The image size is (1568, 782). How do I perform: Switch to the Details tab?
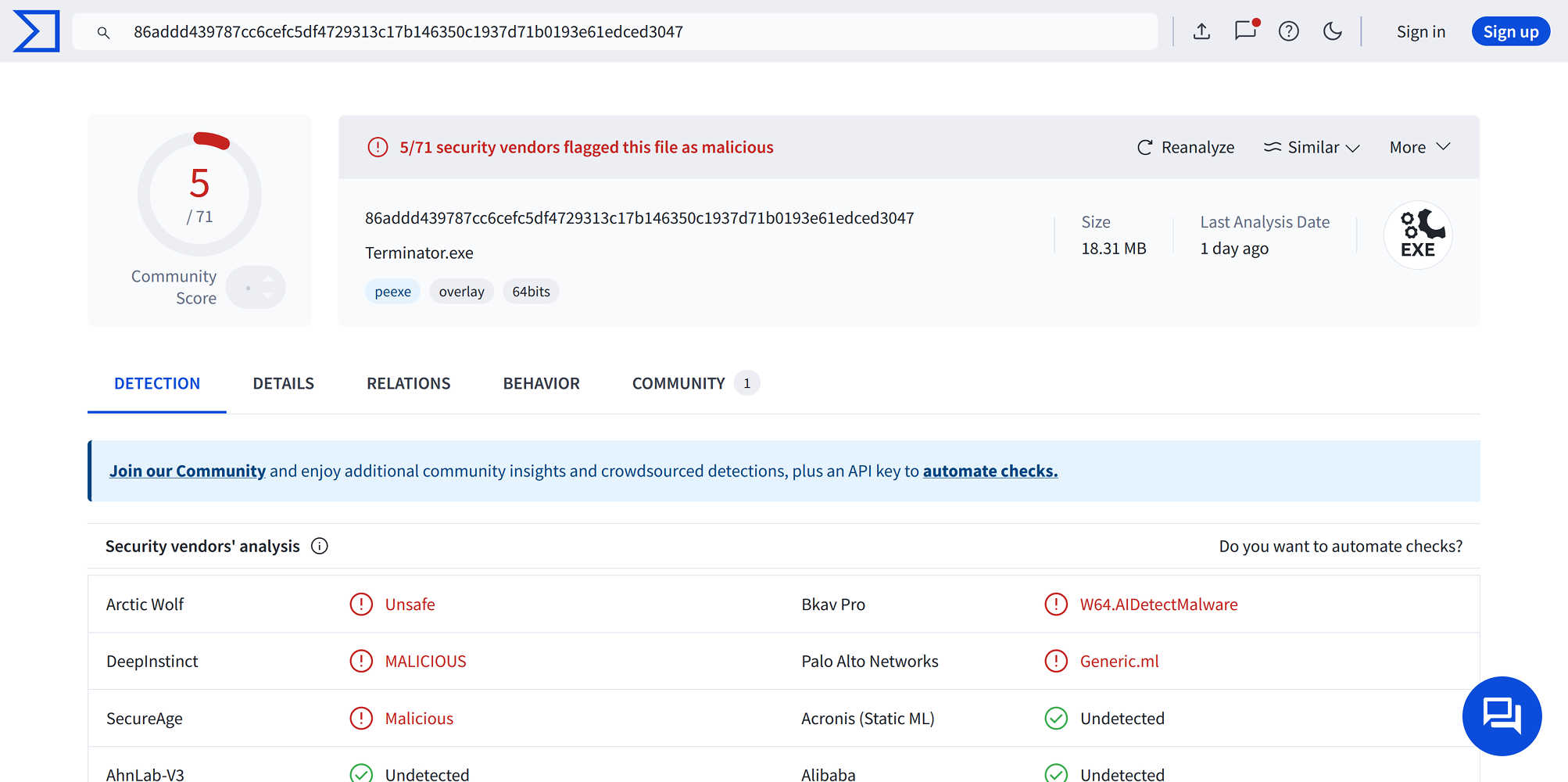click(x=283, y=383)
